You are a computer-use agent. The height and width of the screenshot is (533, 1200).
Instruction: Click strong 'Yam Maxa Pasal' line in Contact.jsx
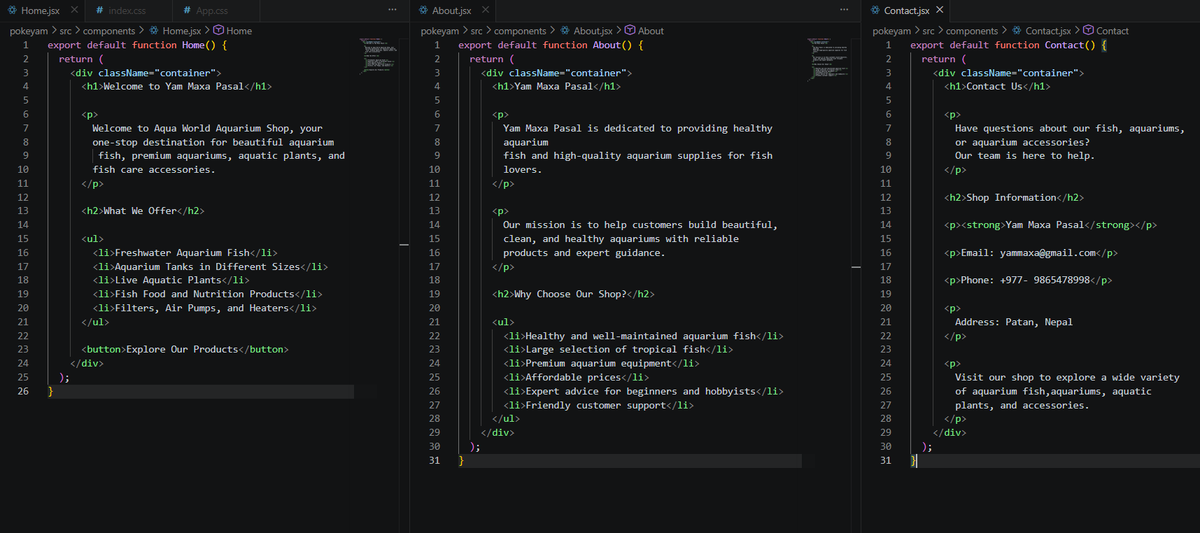[x=1051, y=225]
